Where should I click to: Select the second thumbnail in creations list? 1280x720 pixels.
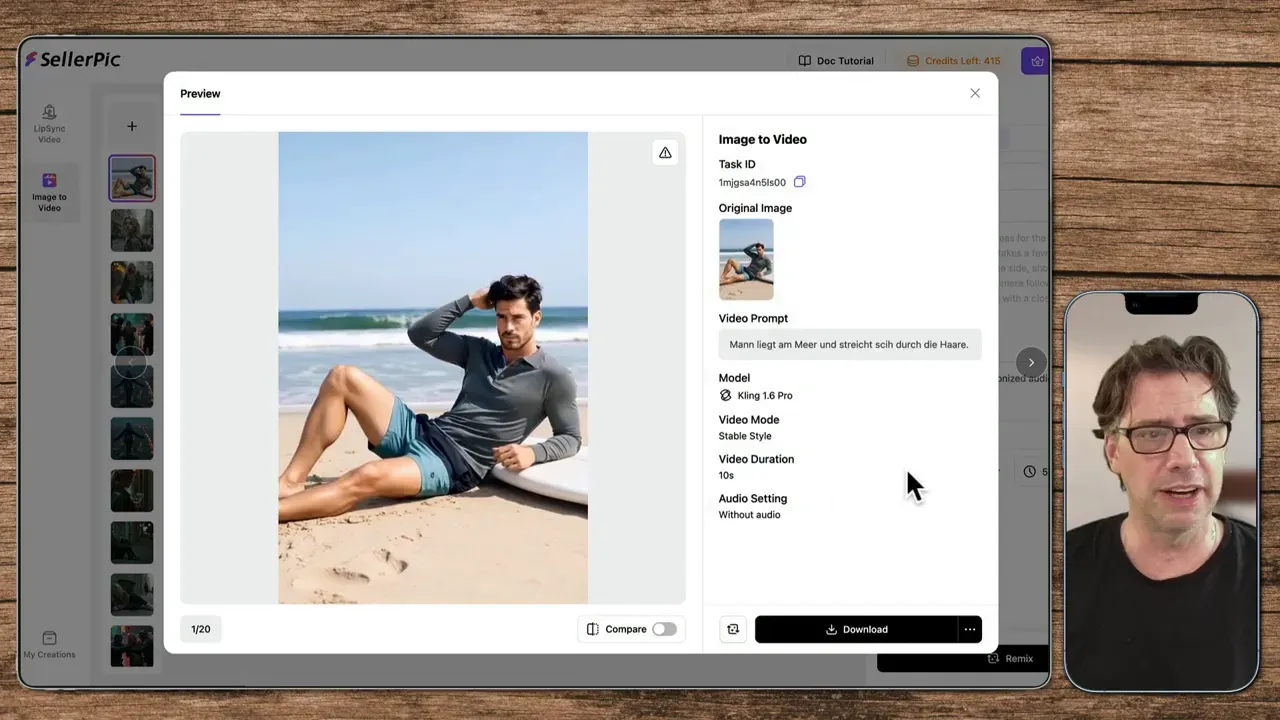132,230
